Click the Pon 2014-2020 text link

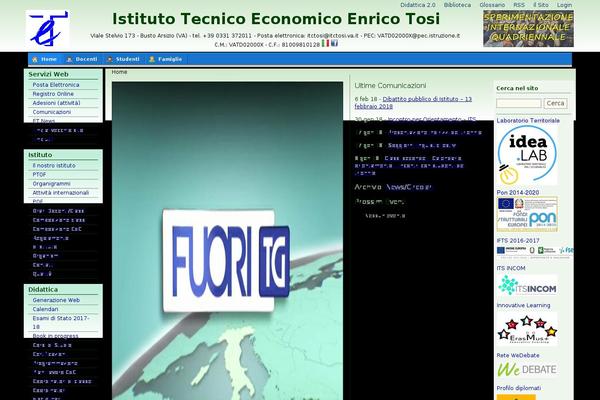[518, 193]
